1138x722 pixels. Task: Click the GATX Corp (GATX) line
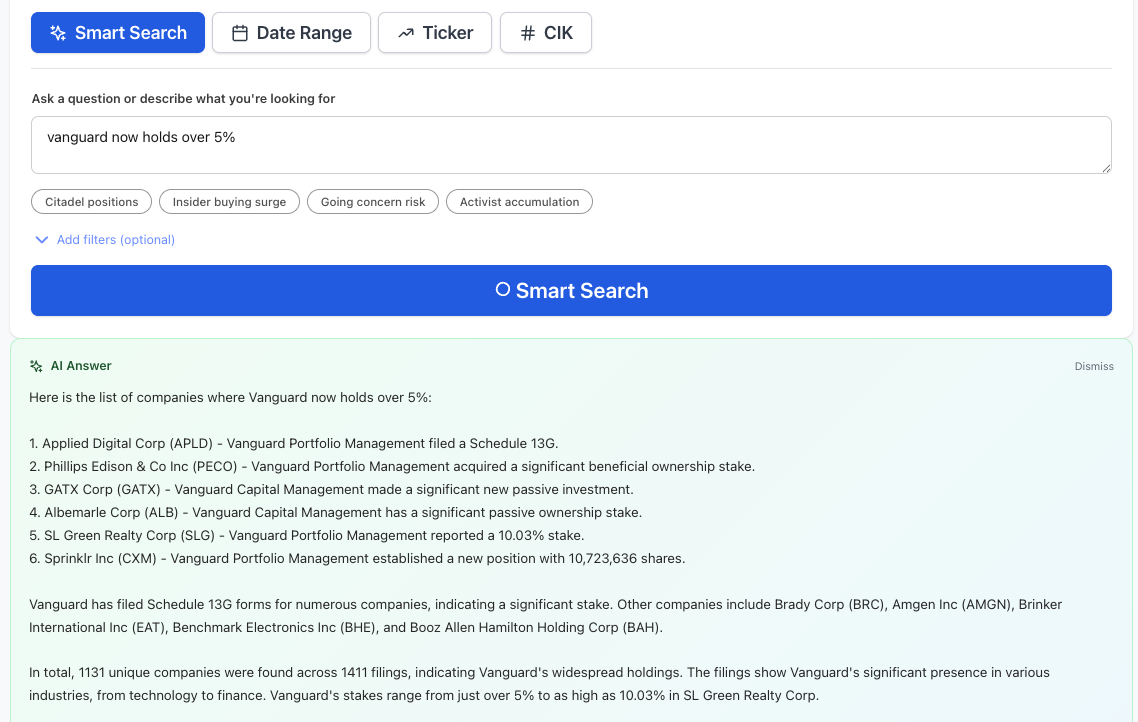click(x=332, y=490)
